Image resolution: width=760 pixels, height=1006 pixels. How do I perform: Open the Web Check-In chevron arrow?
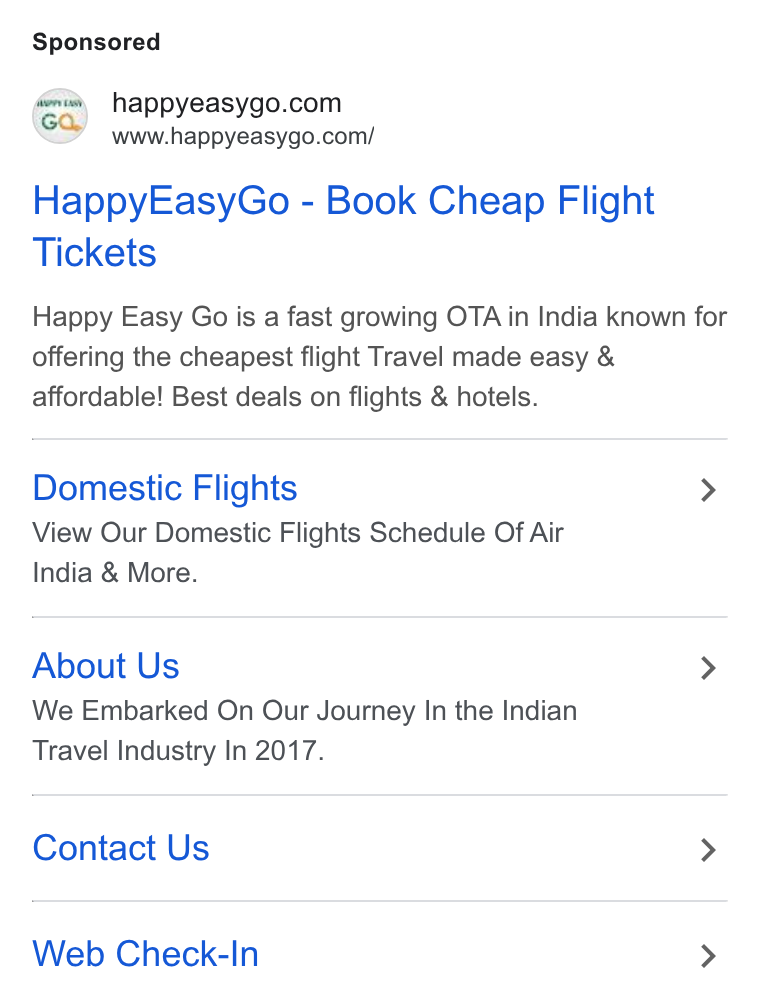click(x=708, y=956)
